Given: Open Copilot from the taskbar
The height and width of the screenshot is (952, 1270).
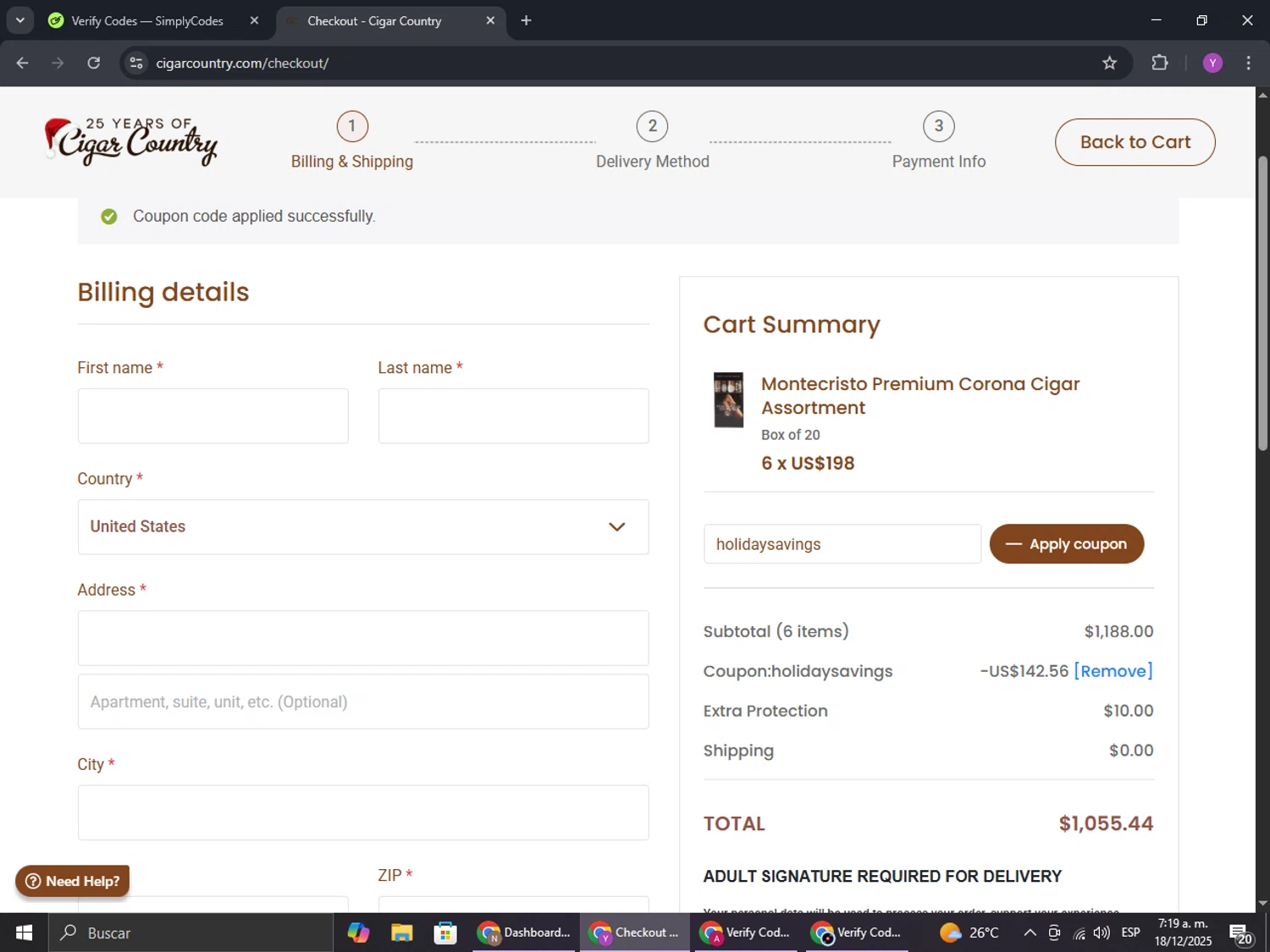Looking at the screenshot, I should coord(358,933).
